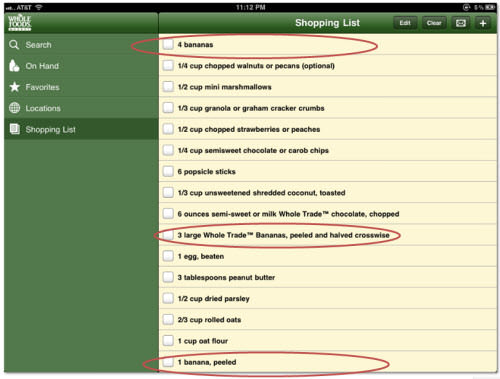Image resolution: width=500 pixels, height=379 pixels.
Task: Tap the battery indicator in status bar
Action: tap(490, 7)
